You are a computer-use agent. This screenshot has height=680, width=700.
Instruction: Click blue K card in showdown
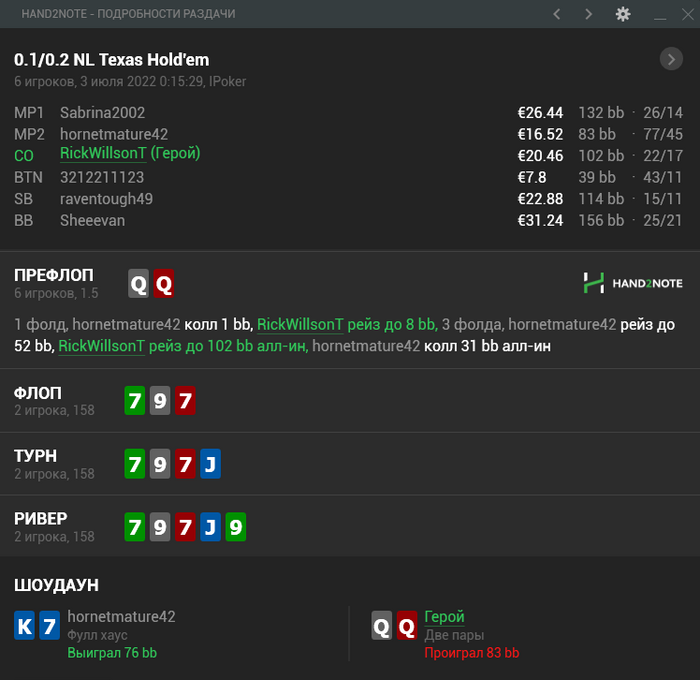[25, 626]
